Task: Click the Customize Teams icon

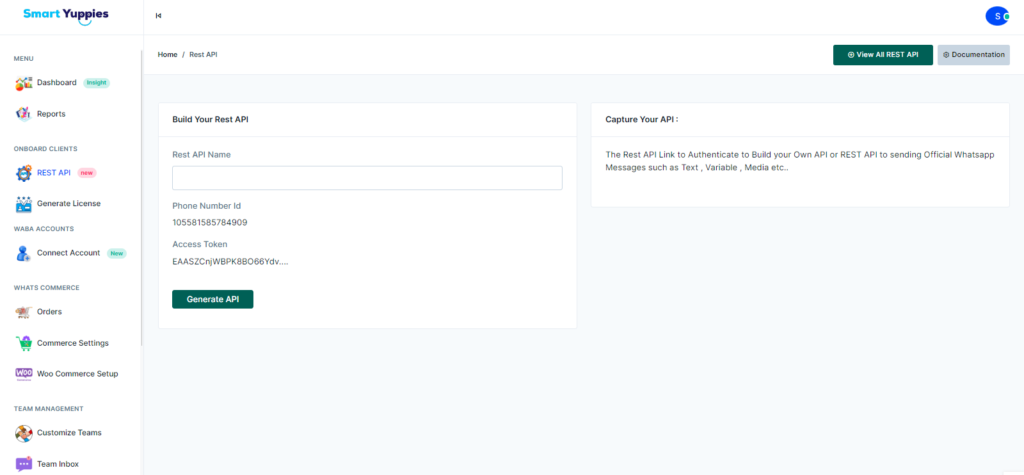Action: (x=24, y=433)
